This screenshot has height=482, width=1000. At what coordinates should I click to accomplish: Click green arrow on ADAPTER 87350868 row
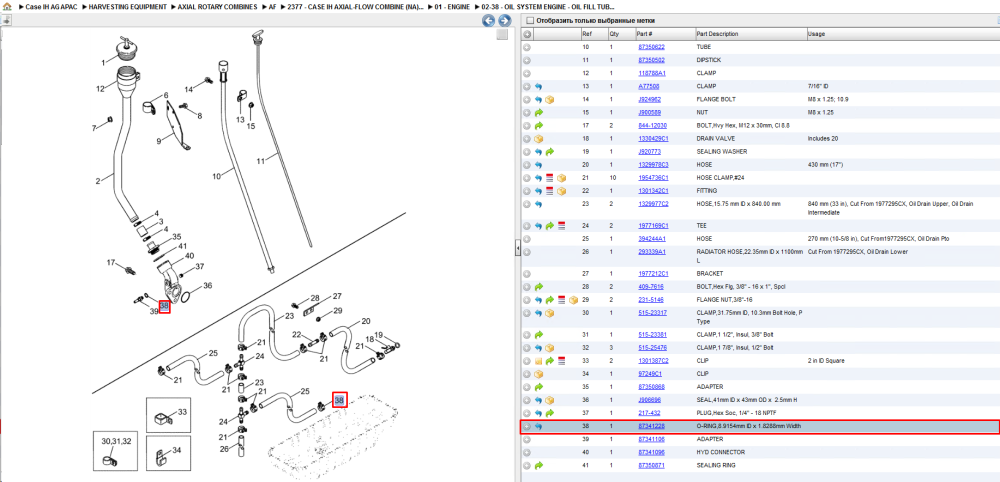point(538,387)
